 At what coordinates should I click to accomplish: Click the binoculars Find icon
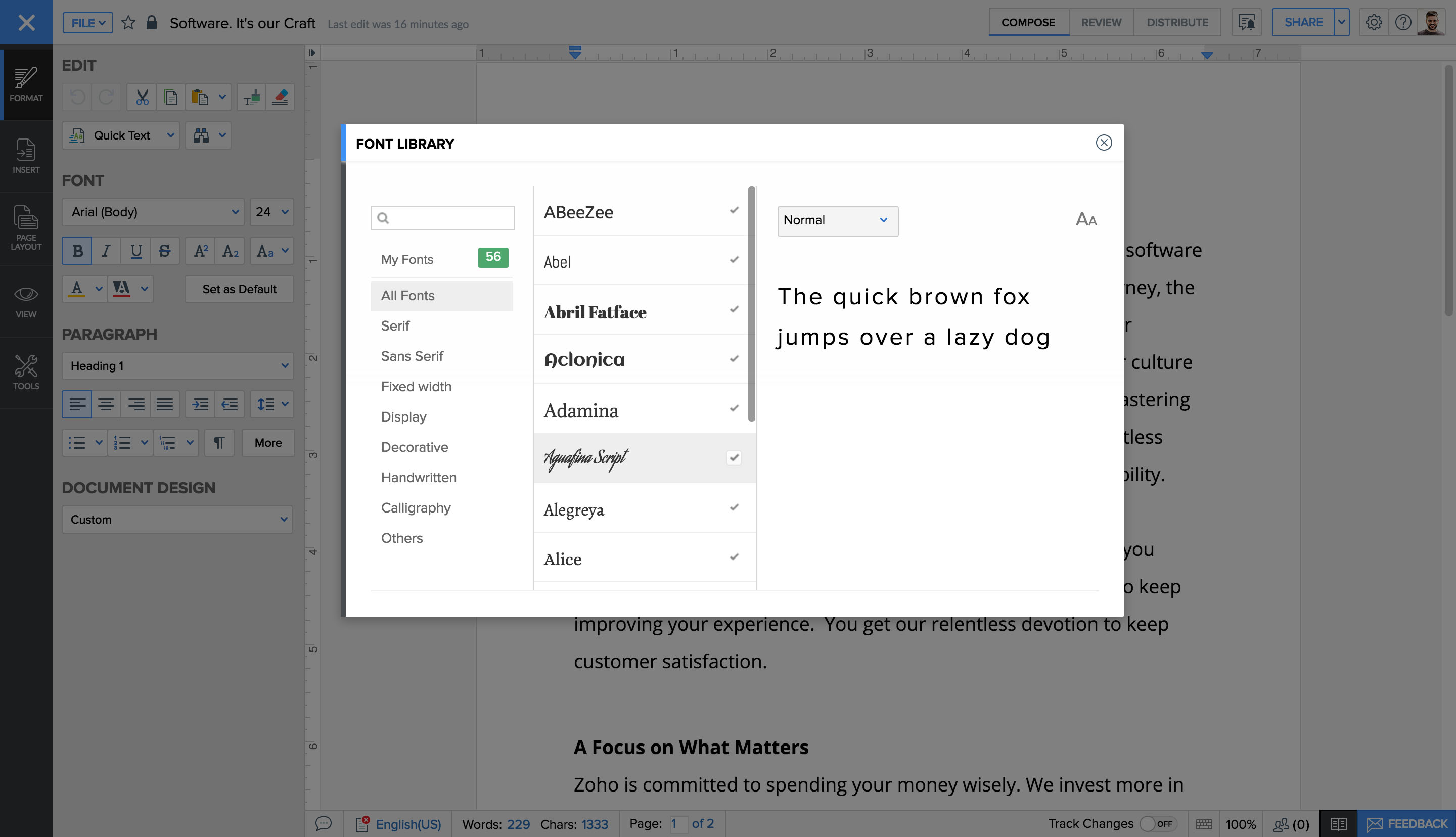[x=201, y=135]
